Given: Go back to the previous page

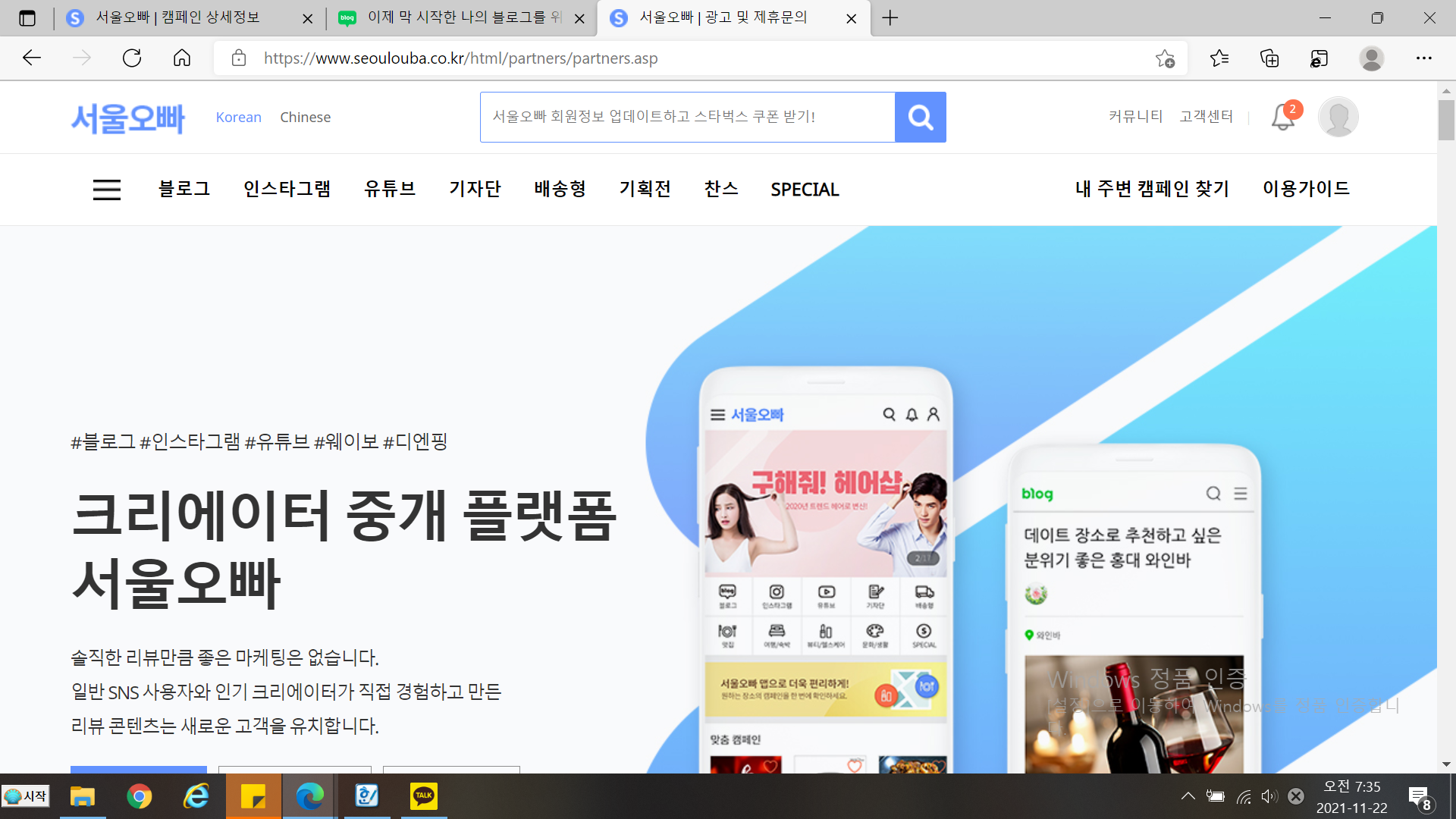Looking at the screenshot, I should pyautogui.click(x=32, y=58).
